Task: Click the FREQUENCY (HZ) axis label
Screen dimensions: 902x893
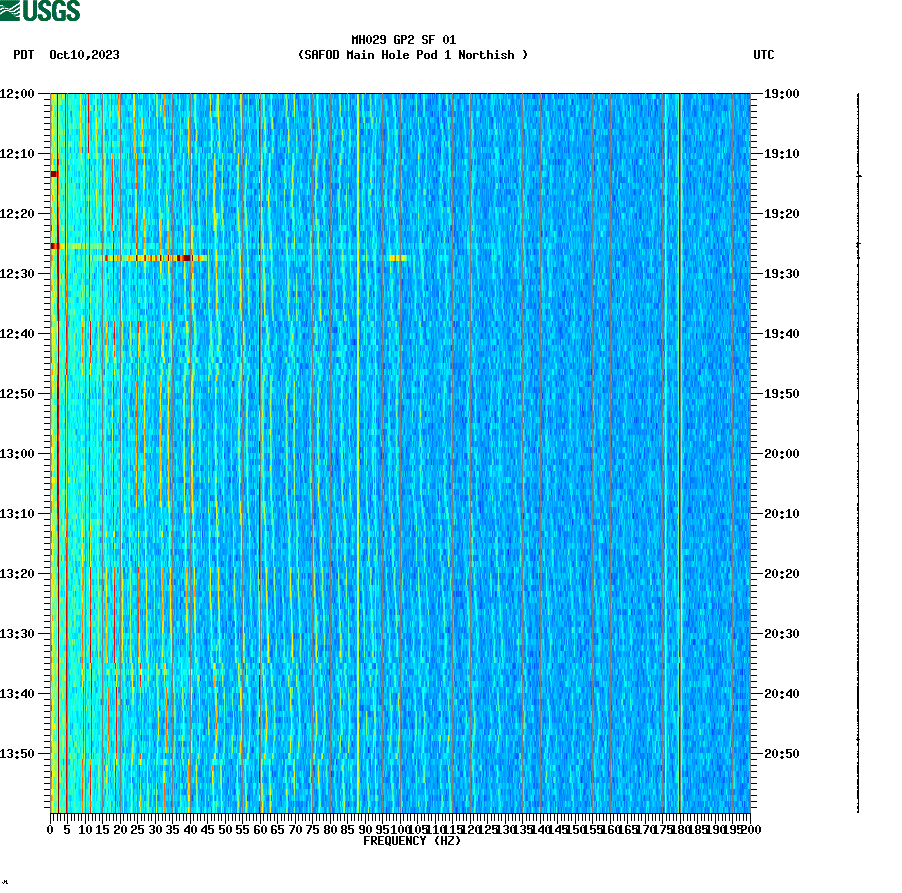Action: (x=412, y=841)
